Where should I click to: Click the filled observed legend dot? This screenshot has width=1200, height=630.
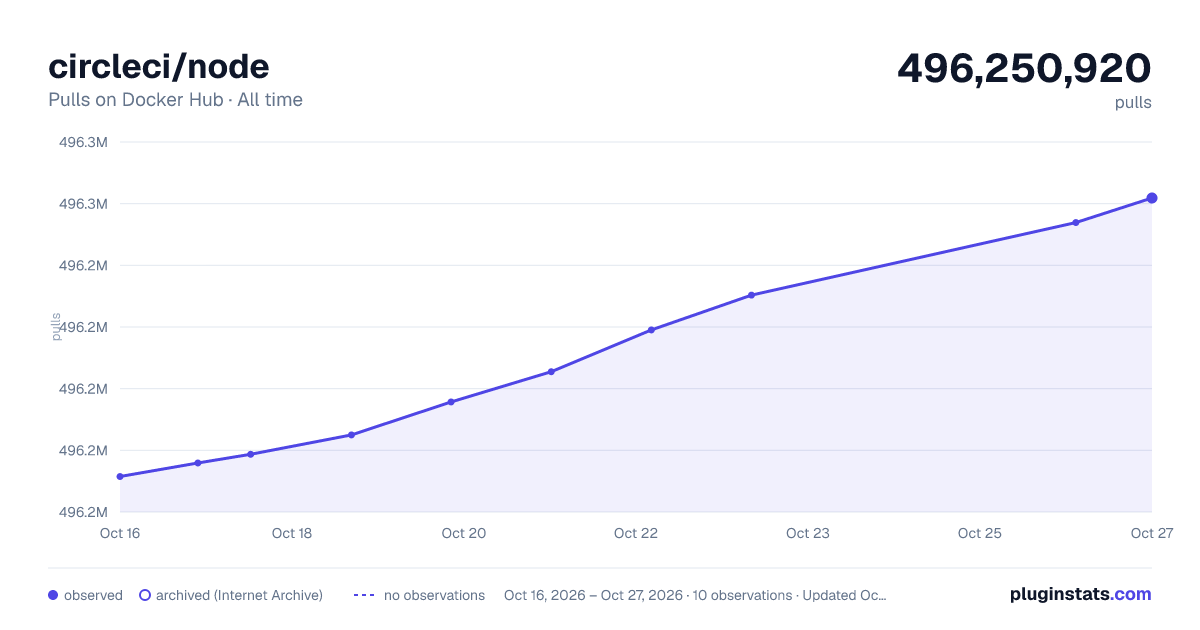tap(53, 595)
